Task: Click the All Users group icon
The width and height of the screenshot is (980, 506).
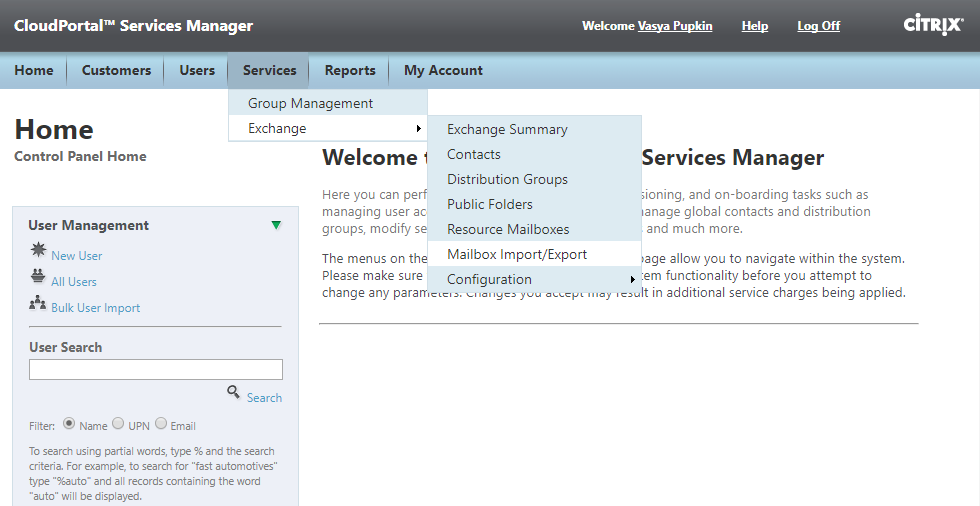Action: (38, 277)
